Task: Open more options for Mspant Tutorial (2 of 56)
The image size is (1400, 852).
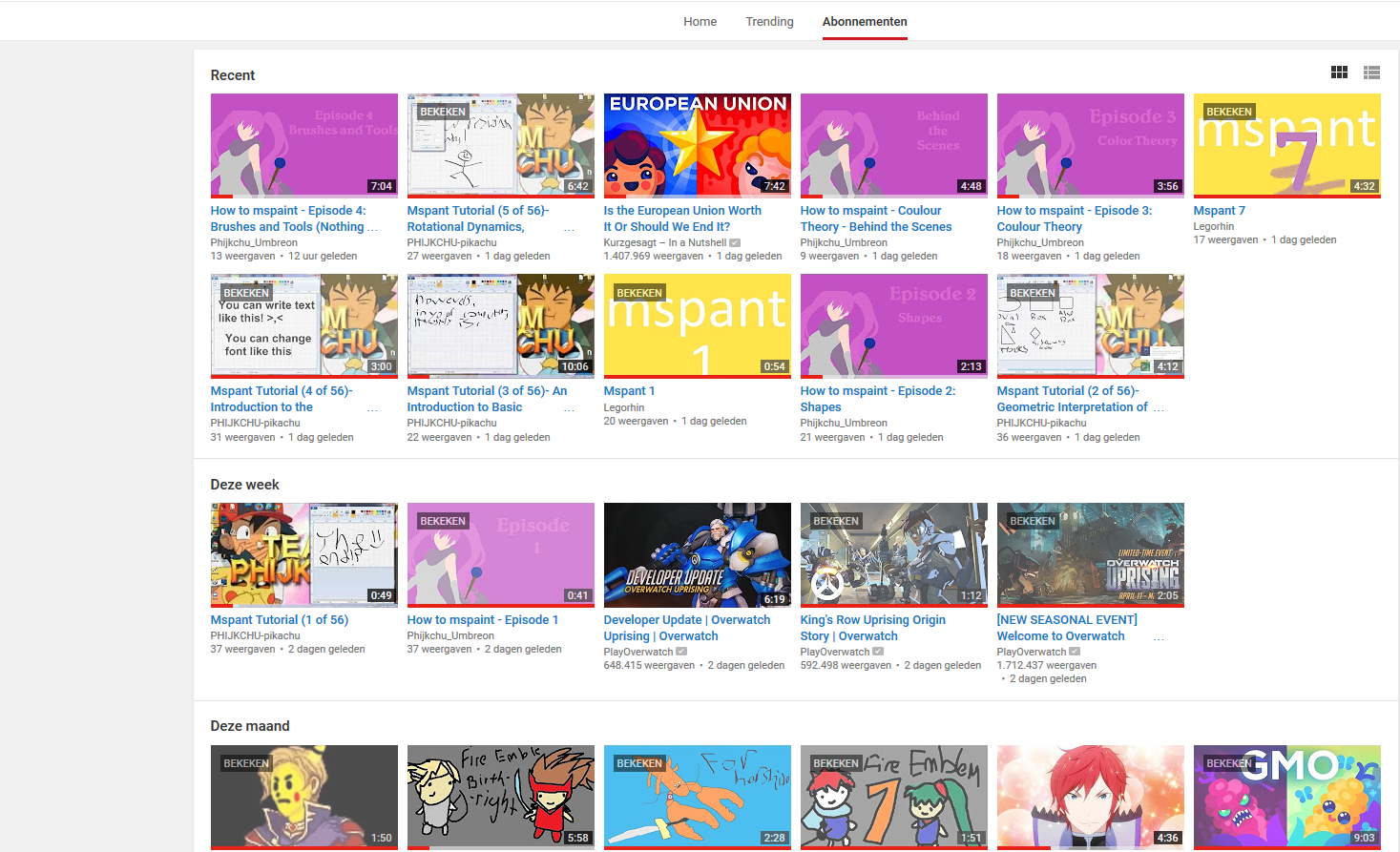Action: pyautogui.click(x=1159, y=409)
